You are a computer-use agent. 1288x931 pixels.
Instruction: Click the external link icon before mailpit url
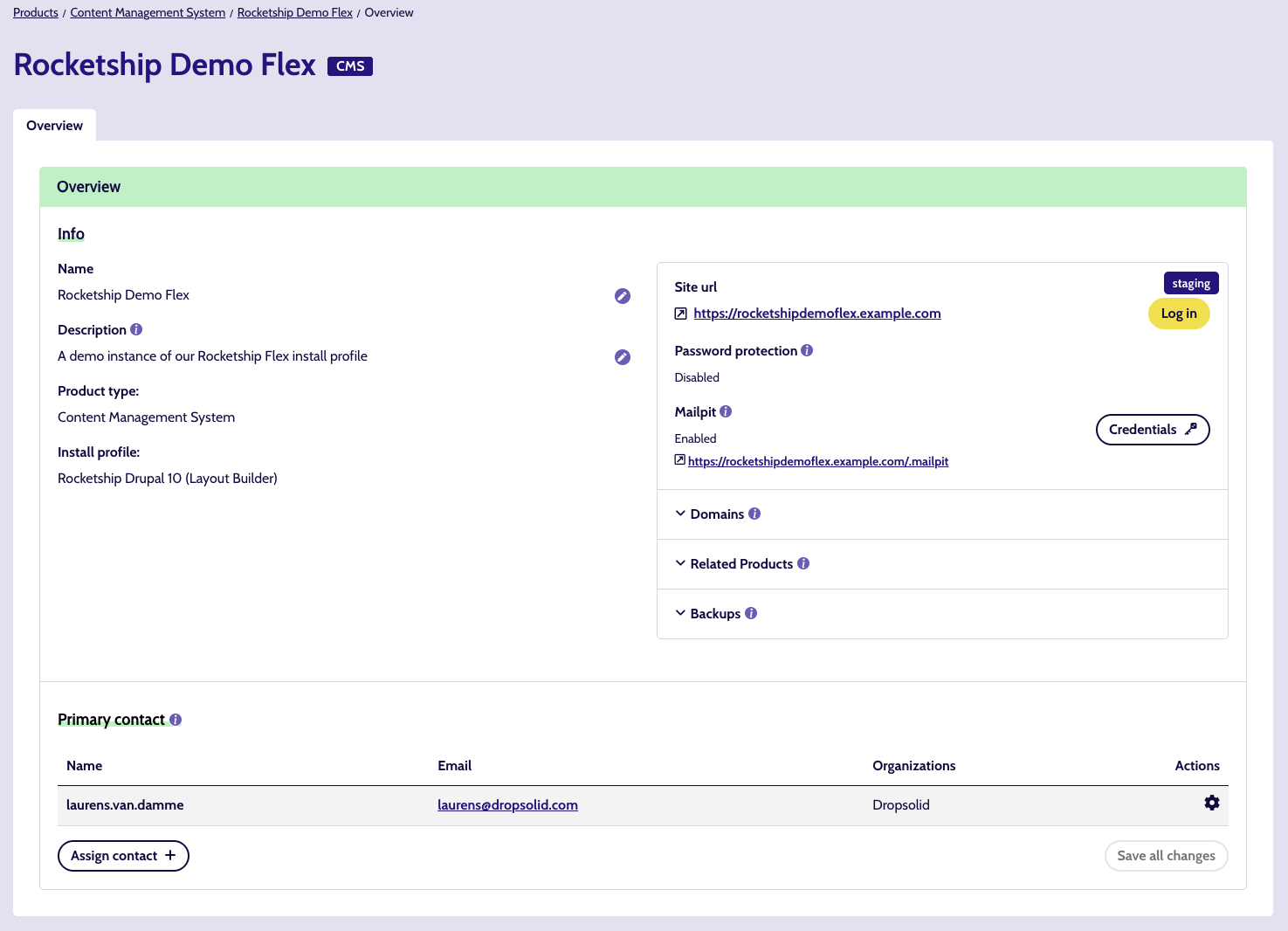pos(680,460)
